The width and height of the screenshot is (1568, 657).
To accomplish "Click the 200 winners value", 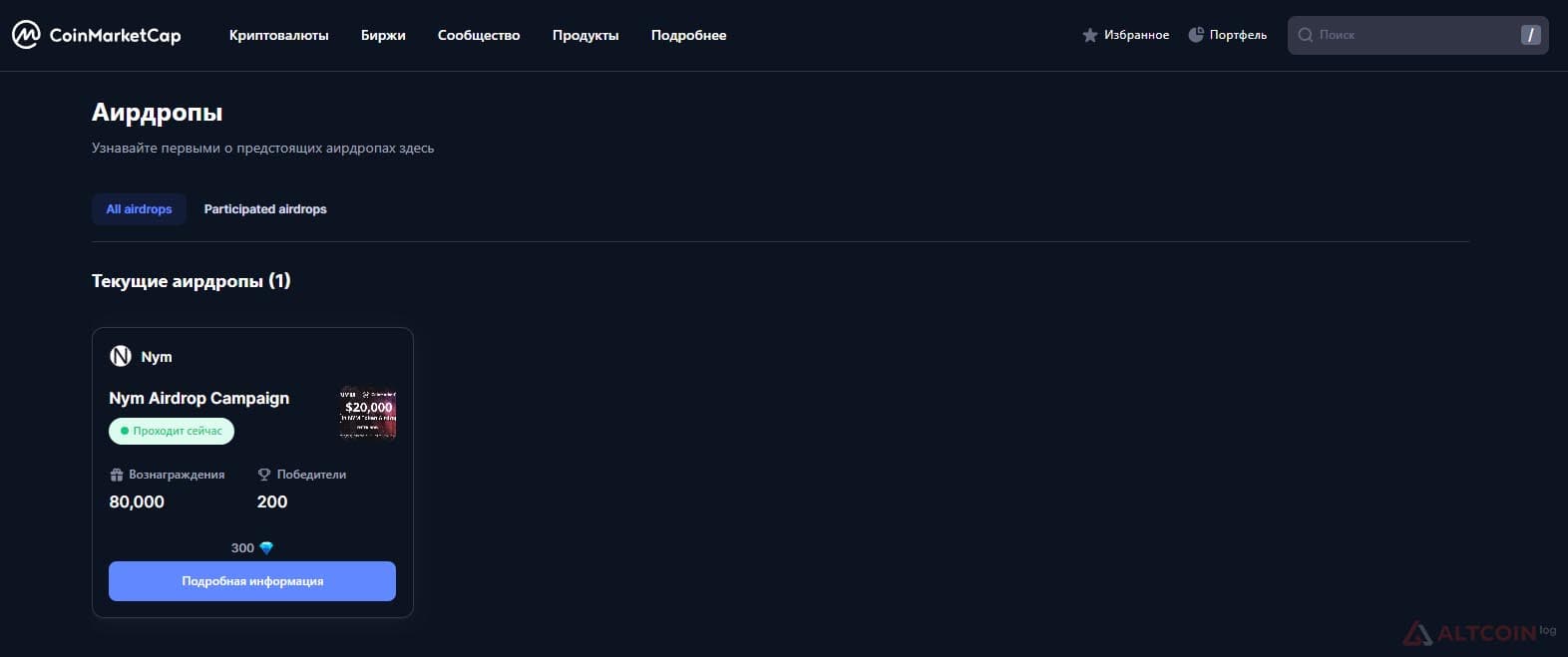I will pos(272,501).
